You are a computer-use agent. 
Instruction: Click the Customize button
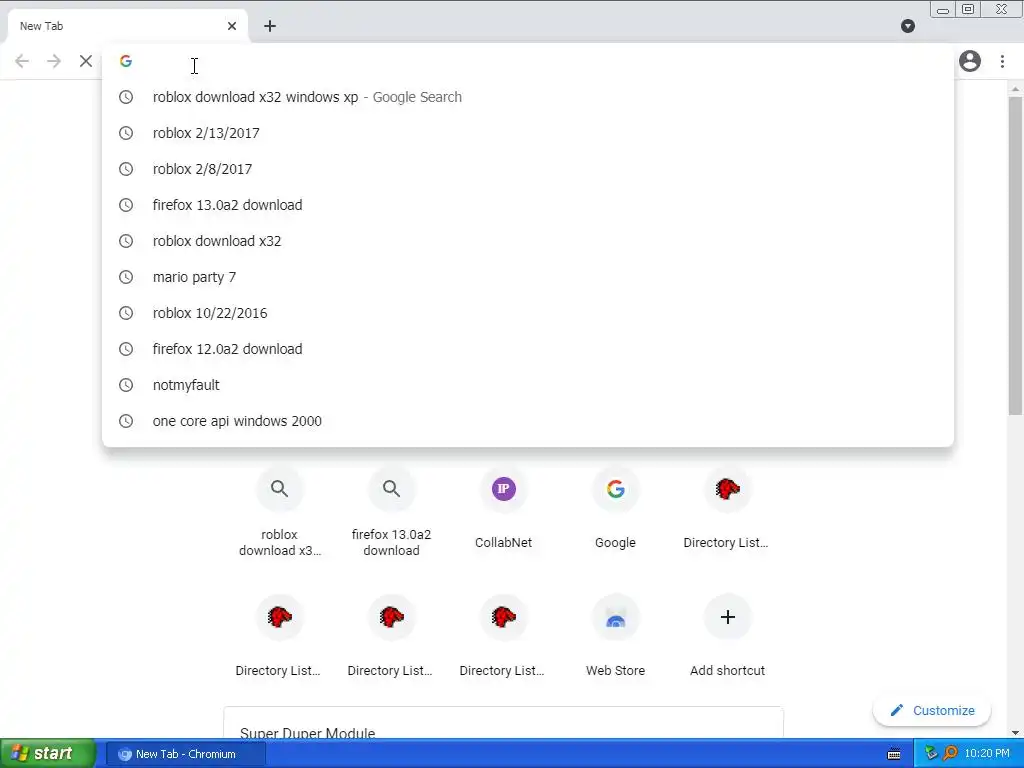pos(932,711)
